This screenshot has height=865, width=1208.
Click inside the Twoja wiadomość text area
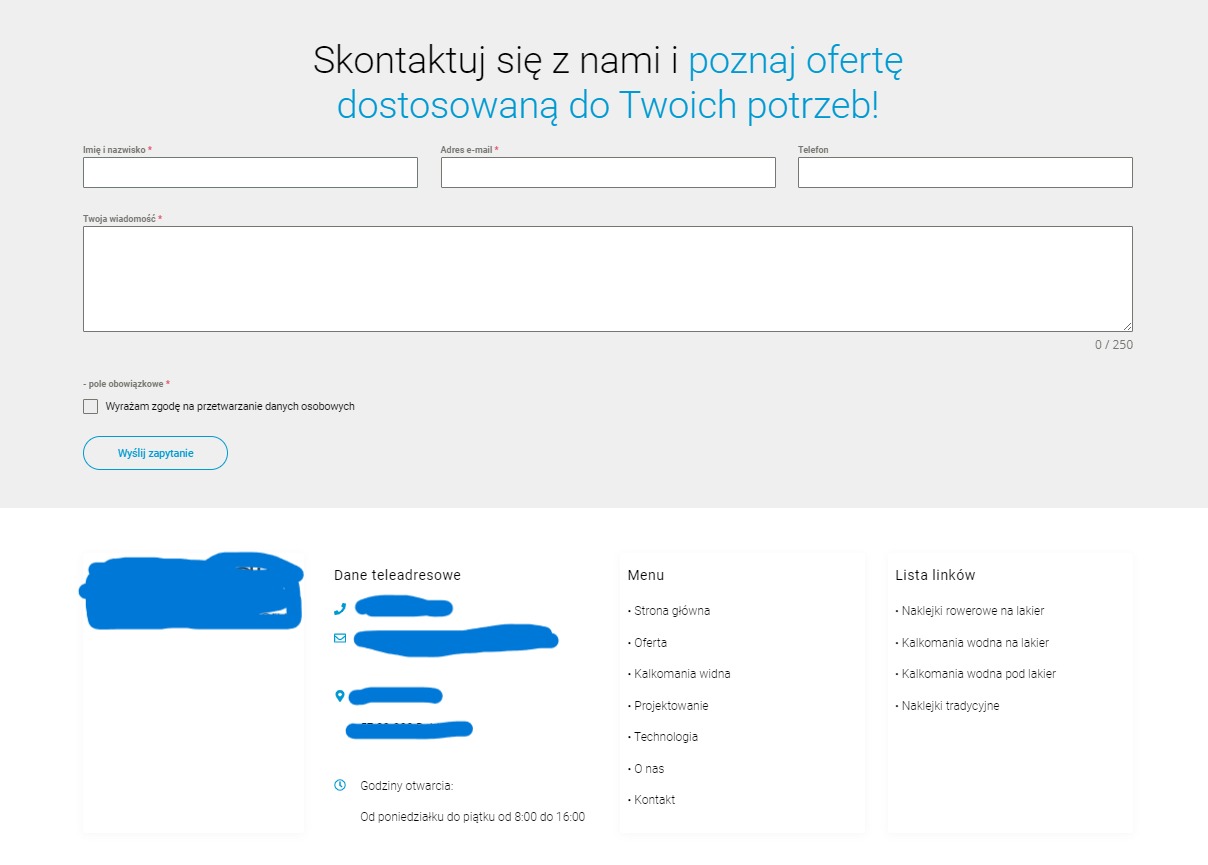pos(607,278)
